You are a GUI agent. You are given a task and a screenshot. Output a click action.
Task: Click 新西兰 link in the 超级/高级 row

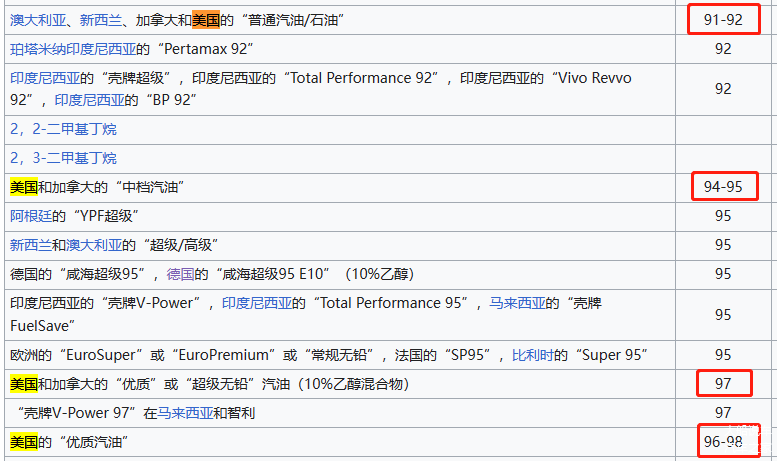(x=29, y=245)
